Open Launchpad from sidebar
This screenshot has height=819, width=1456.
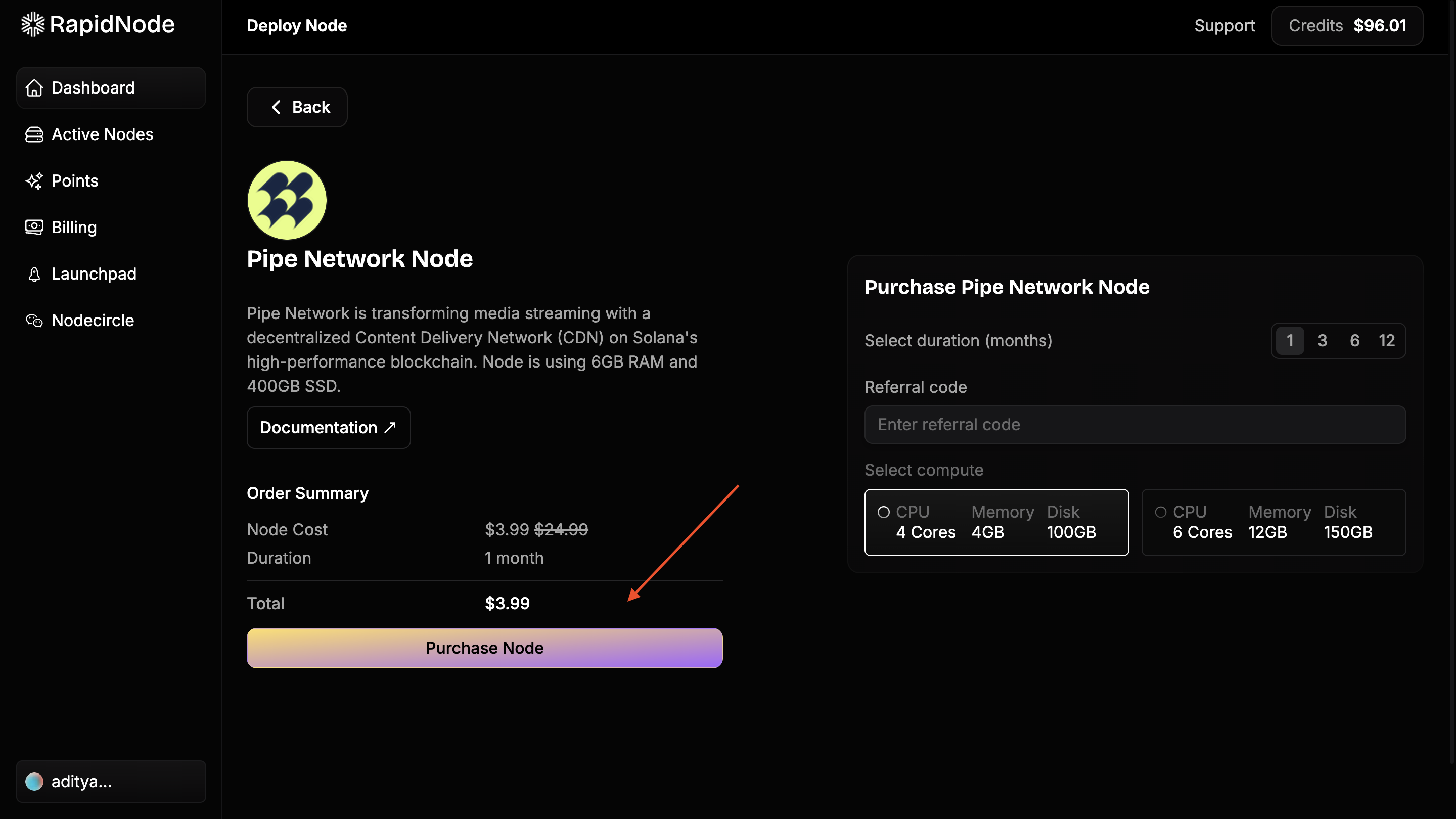111,274
